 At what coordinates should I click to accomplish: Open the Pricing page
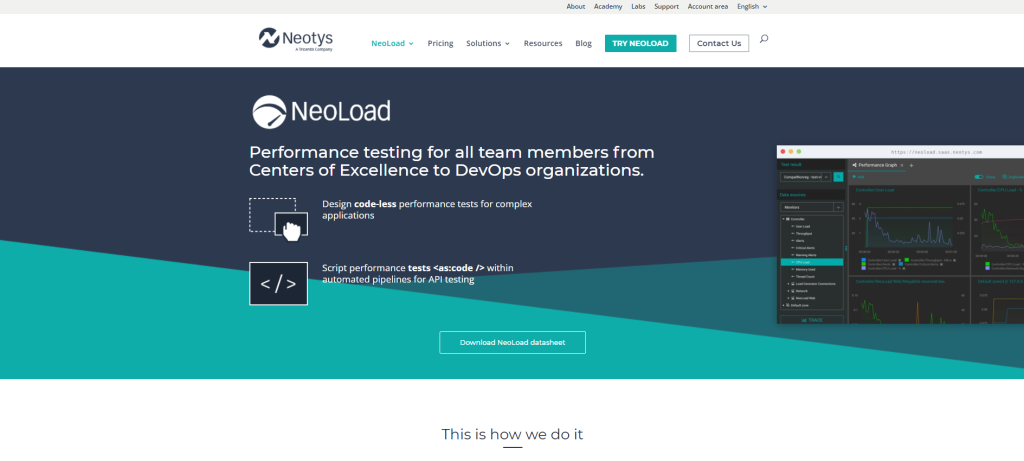coord(440,44)
